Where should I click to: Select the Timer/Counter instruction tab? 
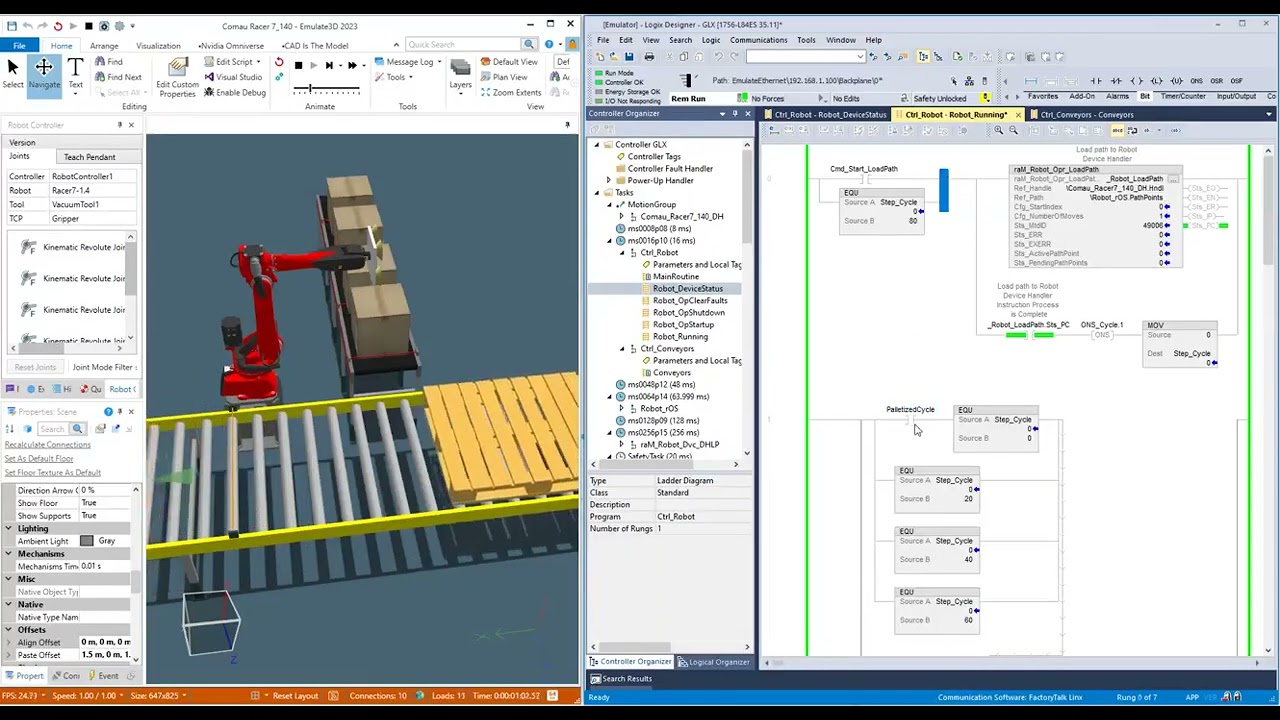pos(1183,96)
